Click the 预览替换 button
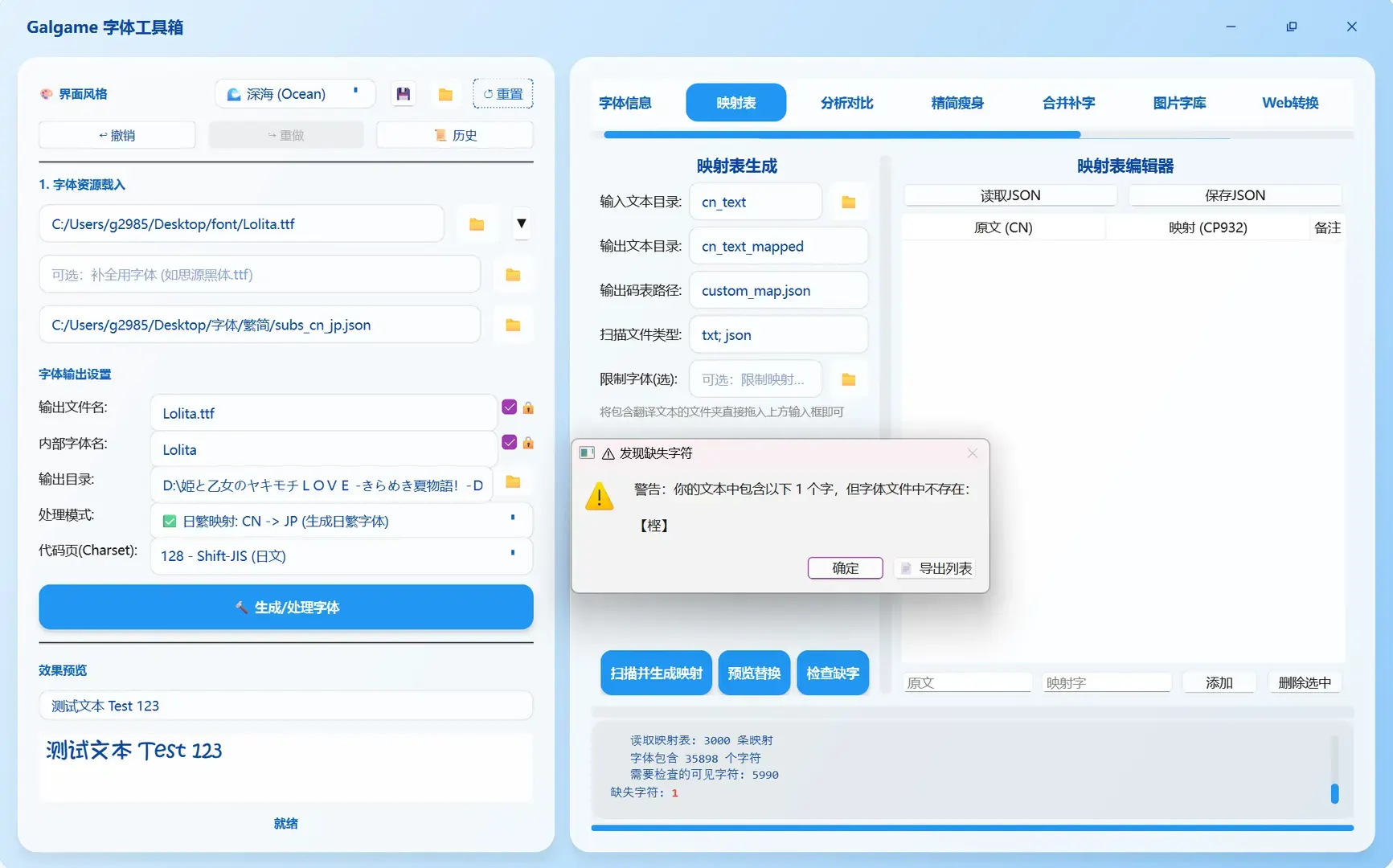 (x=754, y=674)
